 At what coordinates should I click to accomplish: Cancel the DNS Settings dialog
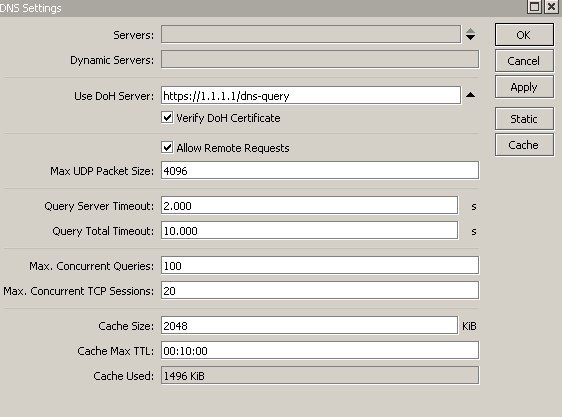tap(524, 61)
